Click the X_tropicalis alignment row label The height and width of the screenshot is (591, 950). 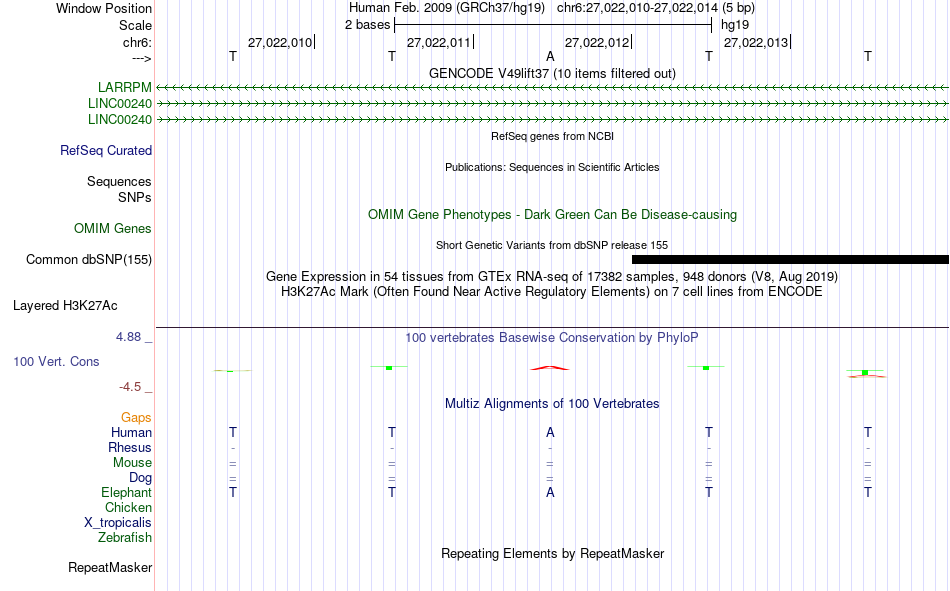tap(118, 523)
